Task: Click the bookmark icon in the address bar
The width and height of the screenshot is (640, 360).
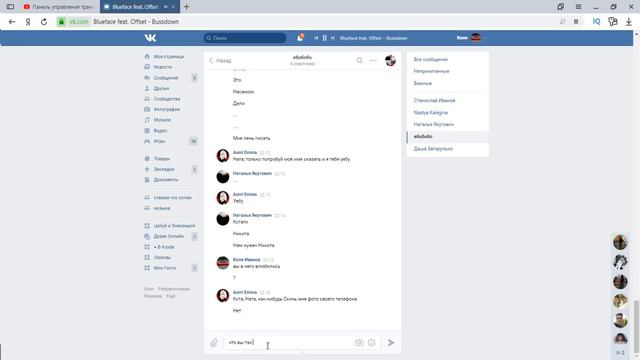Action: click(x=576, y=22)
